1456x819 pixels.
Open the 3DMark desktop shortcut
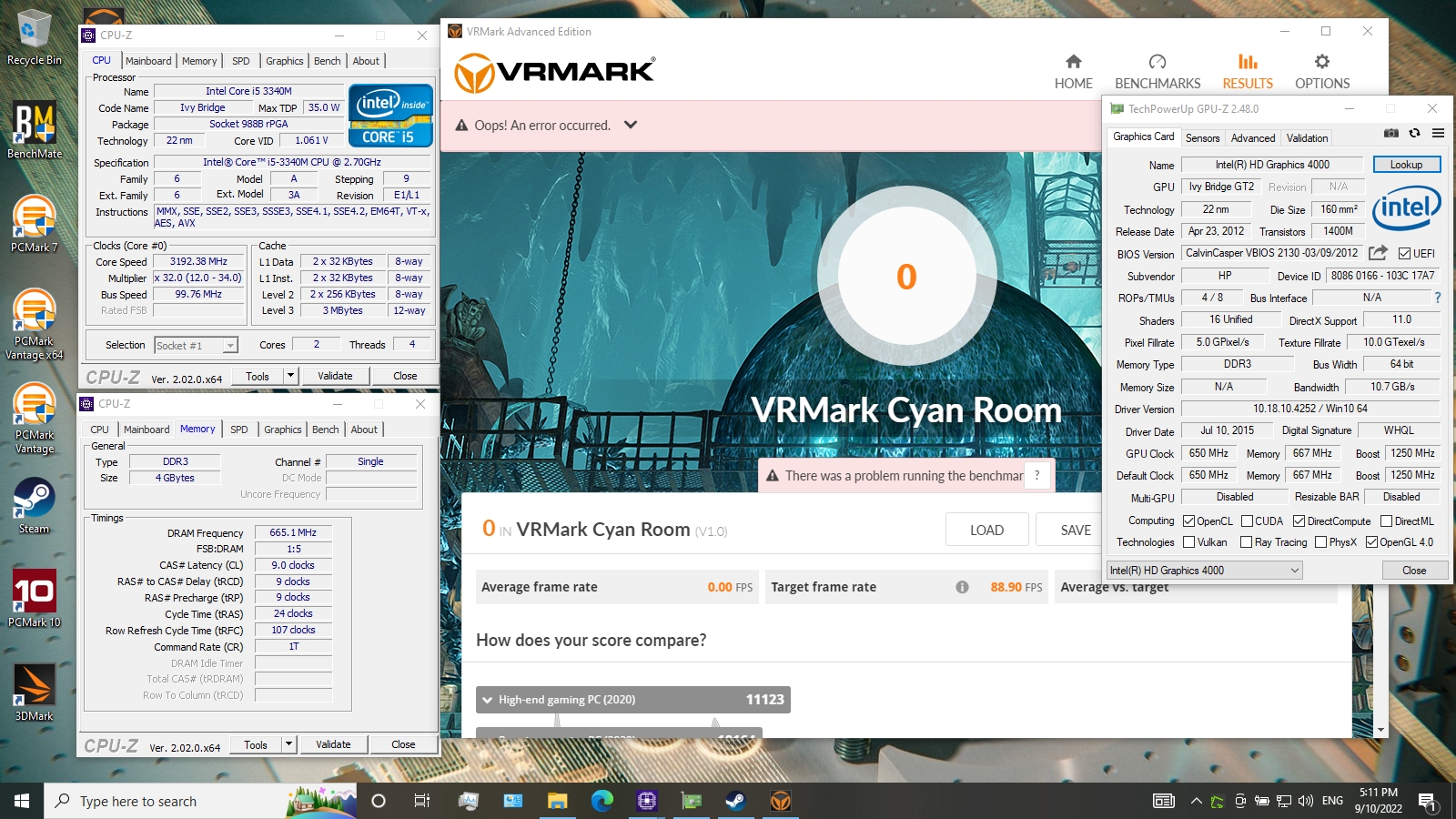tap(34, 692)
